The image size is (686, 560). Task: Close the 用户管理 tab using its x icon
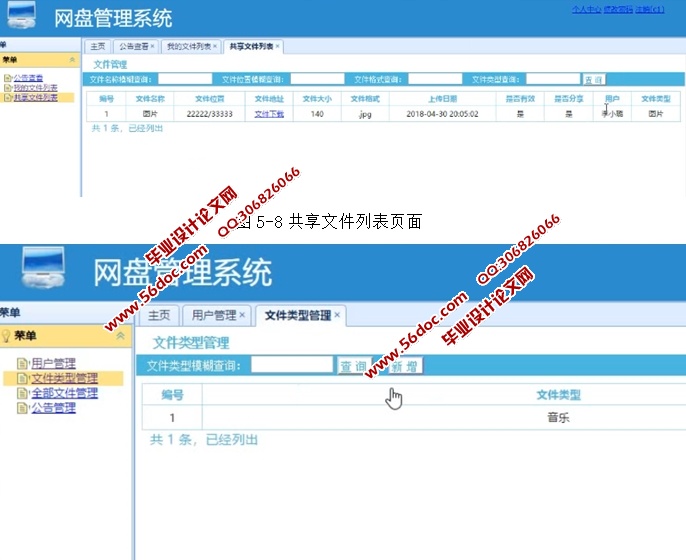(242, 316)
